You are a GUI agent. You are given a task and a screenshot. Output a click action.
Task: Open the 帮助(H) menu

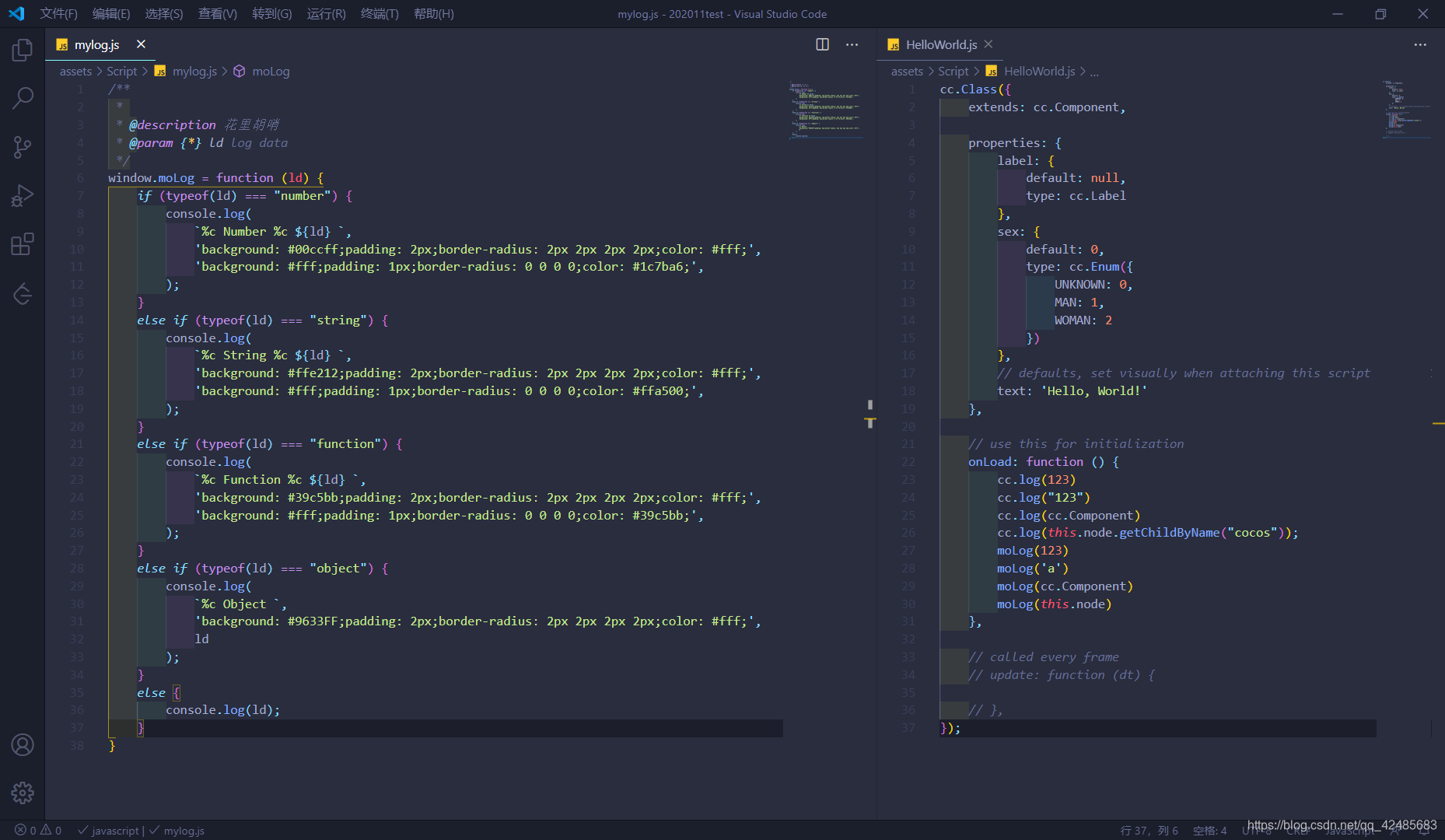[434, 13]
